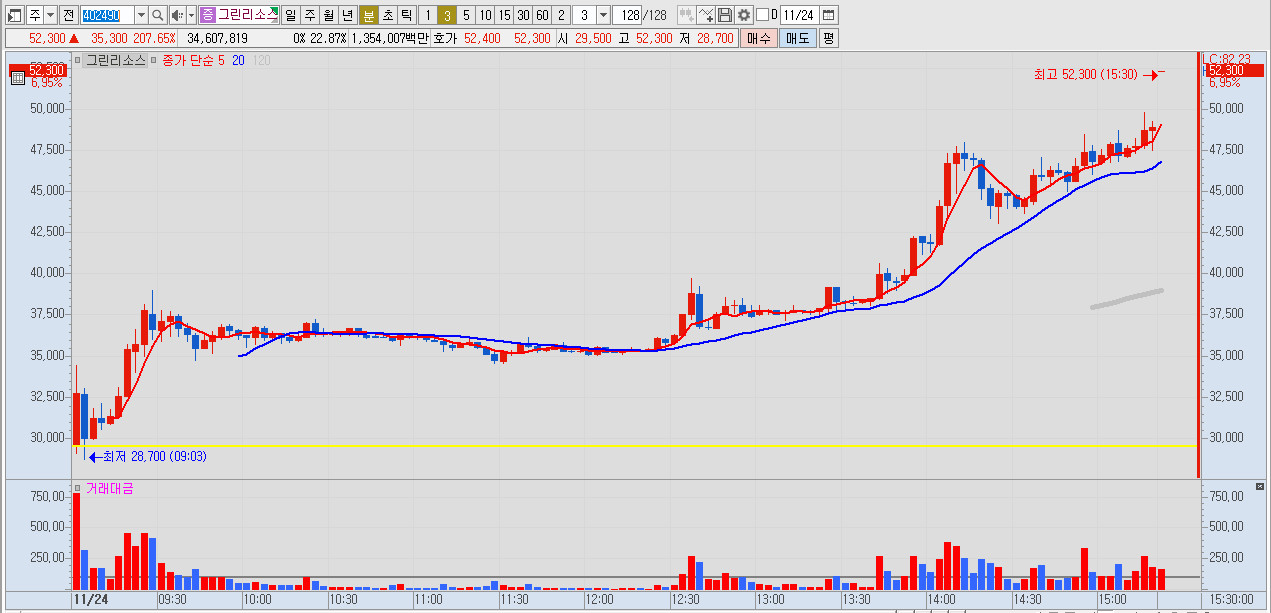This screenshot has height=613, width=1271.
Task: Click the date field 11/24
Action: tap(800, 15)
